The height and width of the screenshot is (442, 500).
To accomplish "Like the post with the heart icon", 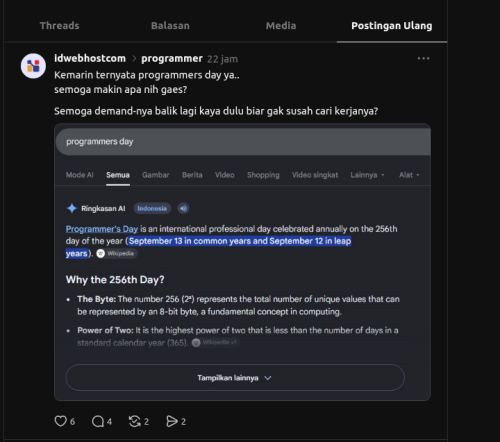I will [x=61, y=421].
